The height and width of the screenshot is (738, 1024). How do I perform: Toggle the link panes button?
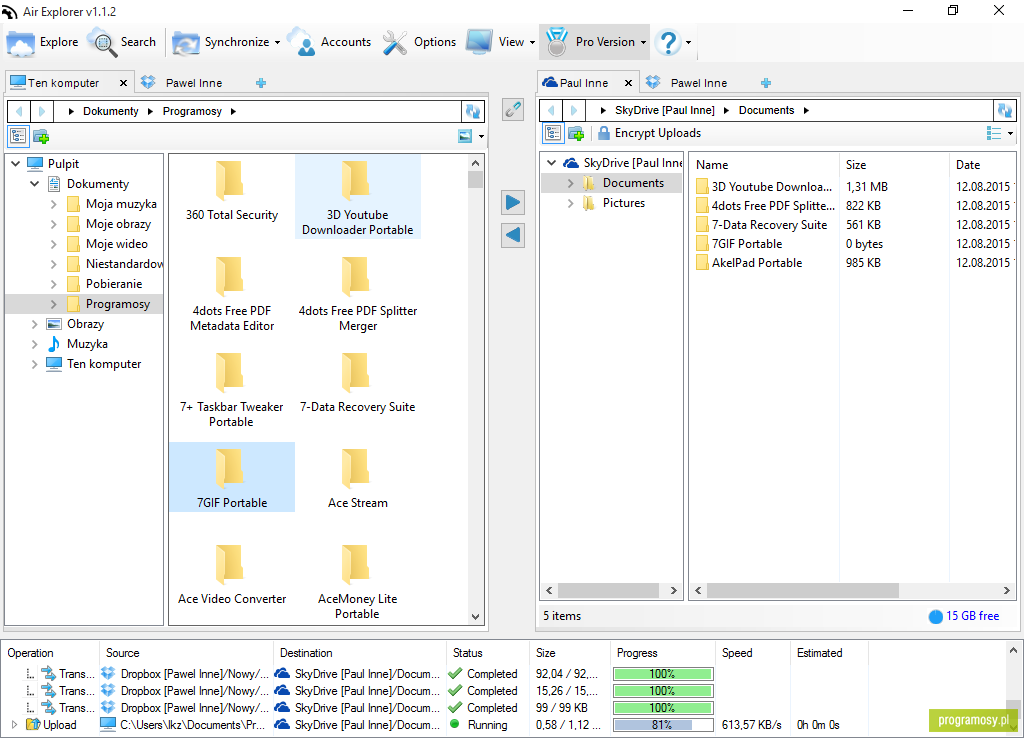(513, 109)
